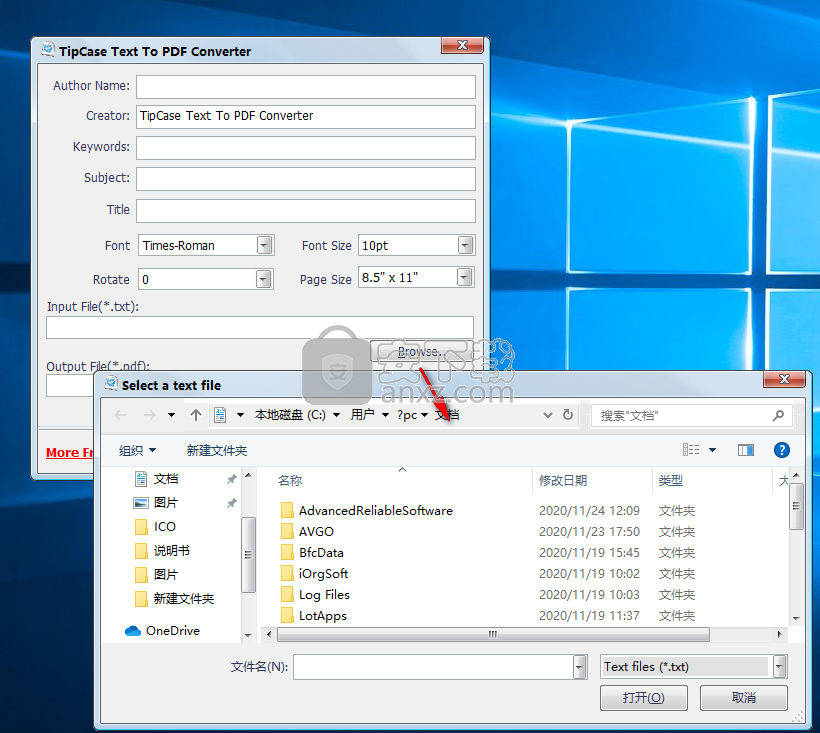
Task: Sort by the 名称 column header
Action: pos(290,480)
